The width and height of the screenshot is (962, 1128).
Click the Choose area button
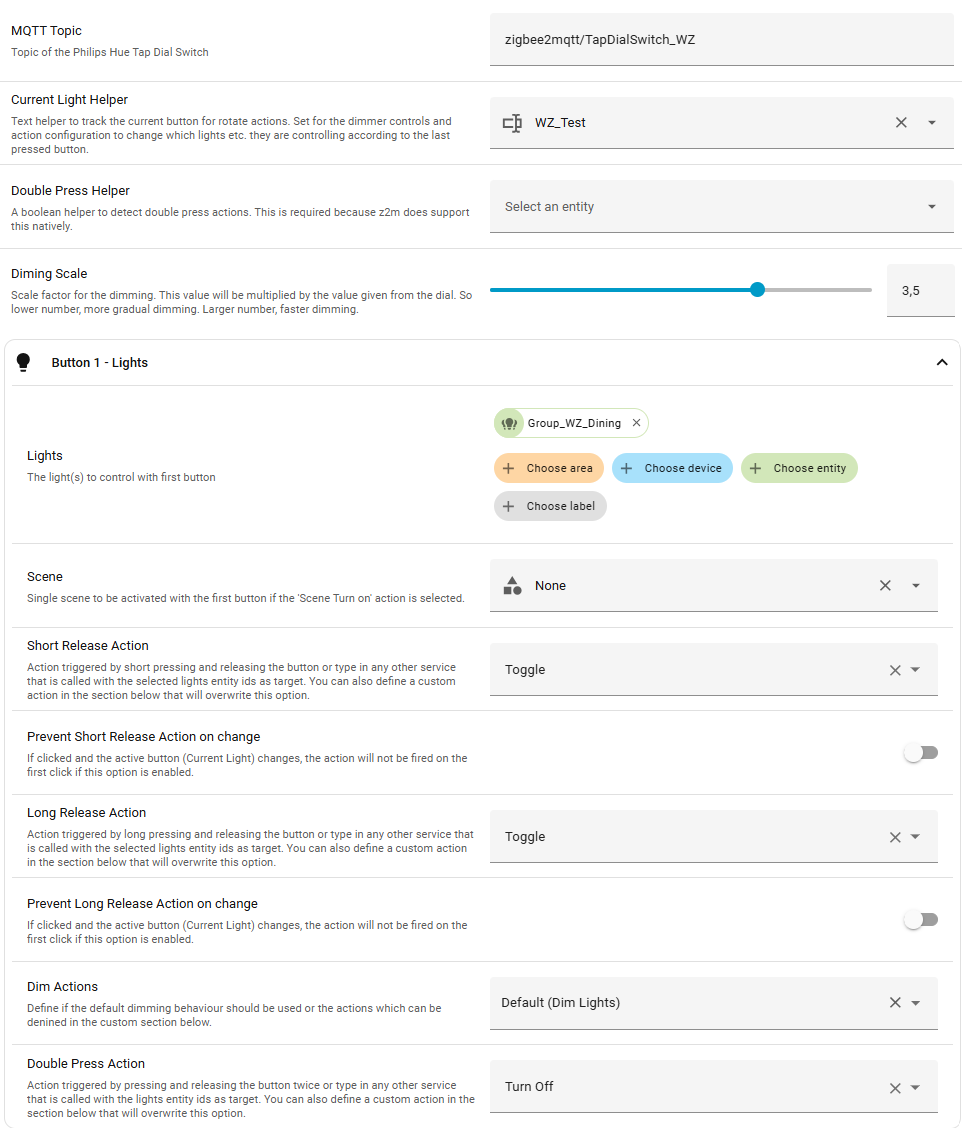point(549,468)
